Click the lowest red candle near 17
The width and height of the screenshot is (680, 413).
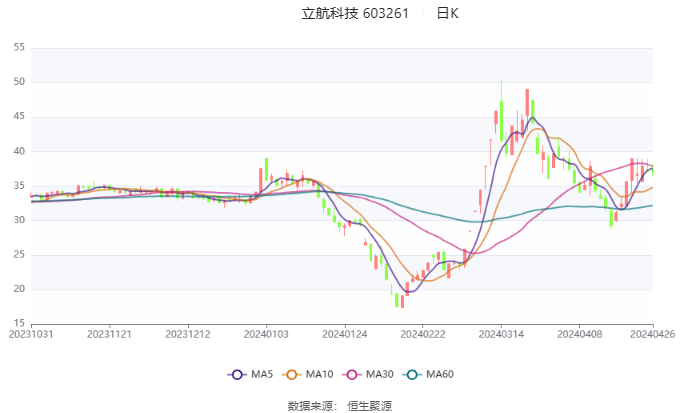[x=402, y=302]
